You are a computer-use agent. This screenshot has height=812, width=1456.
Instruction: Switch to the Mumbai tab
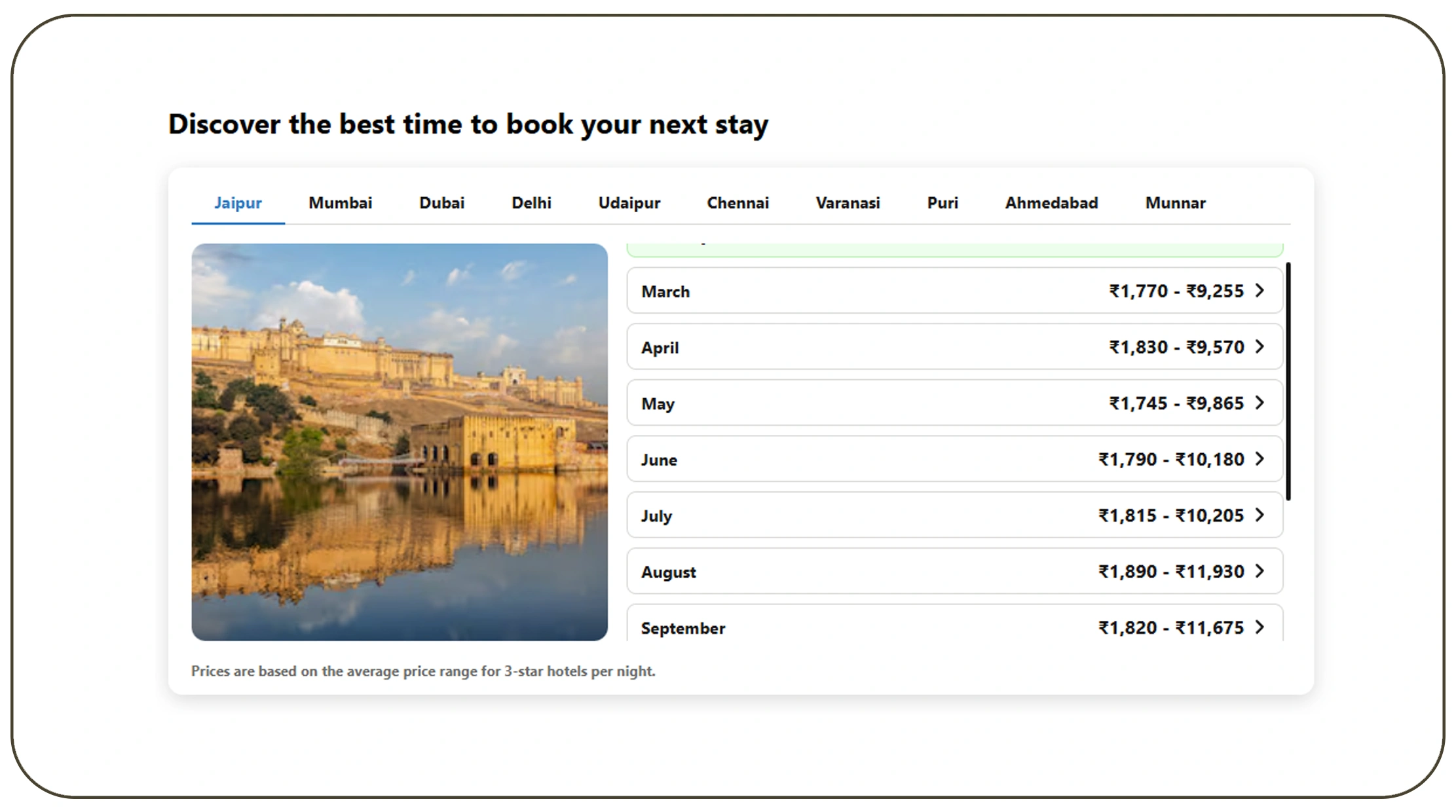[340, 203]
